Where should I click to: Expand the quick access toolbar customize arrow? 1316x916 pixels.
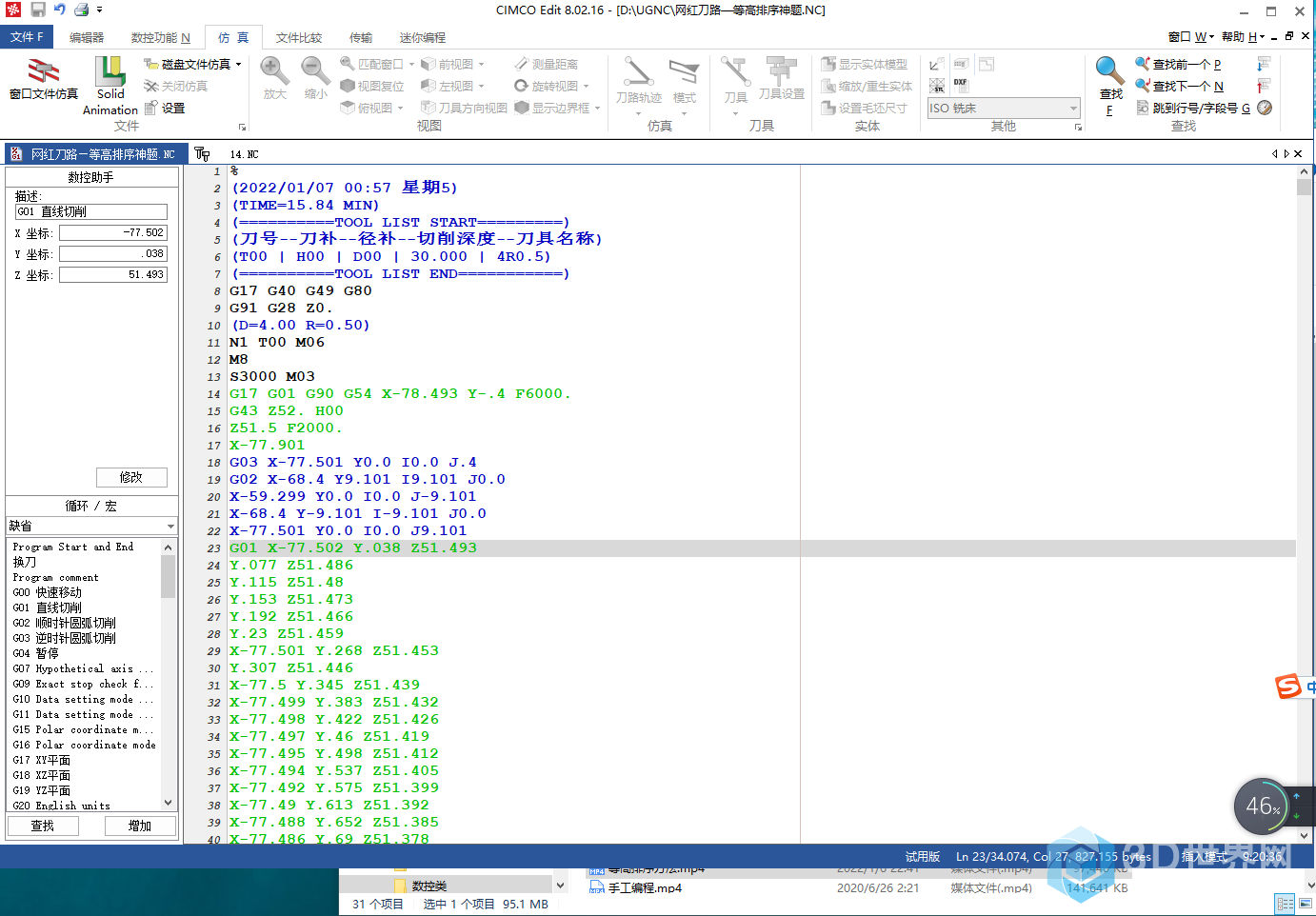coord(99,10)
